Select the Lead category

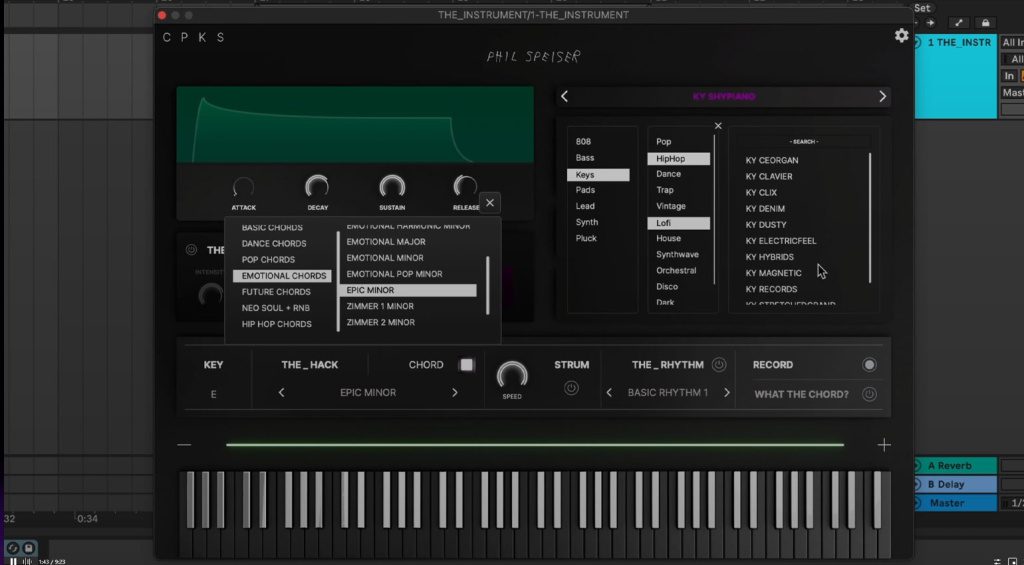(x=585, y=206)
